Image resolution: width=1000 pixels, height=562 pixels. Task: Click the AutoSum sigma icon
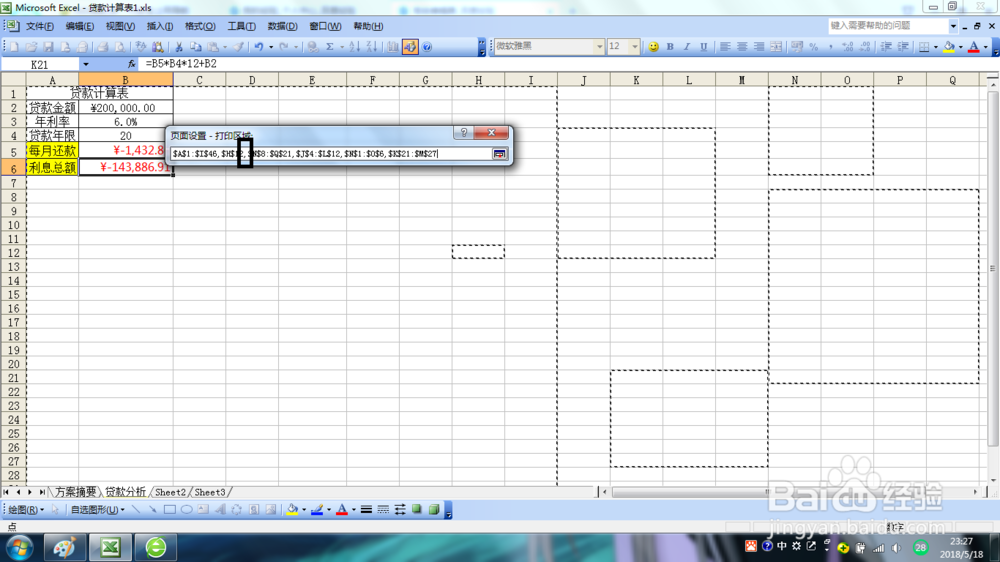[330, 47]
